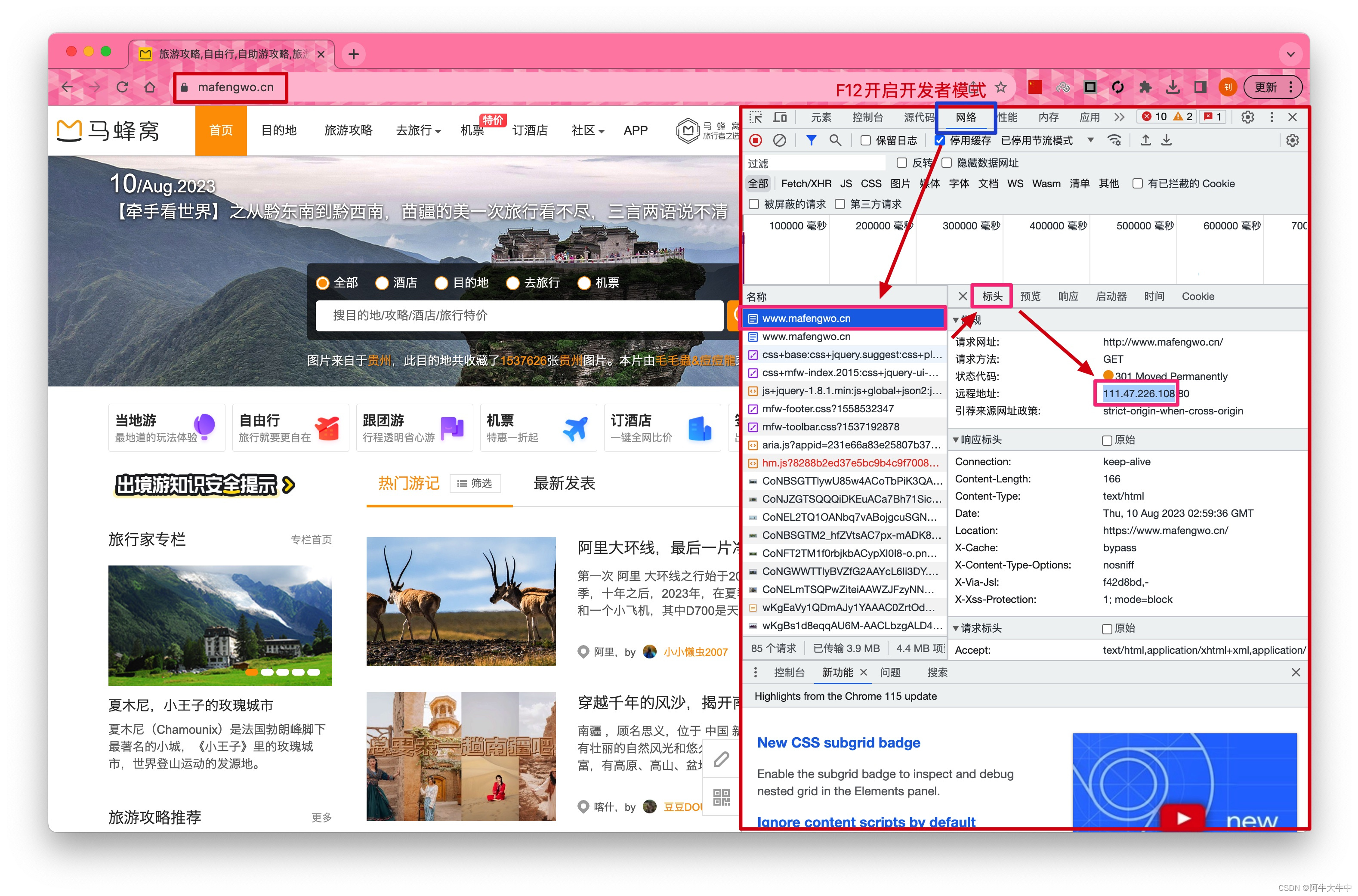This screenshot has width=1358, height=896.
Task: Go to browser home page icon
Action: tap(150, 87)
